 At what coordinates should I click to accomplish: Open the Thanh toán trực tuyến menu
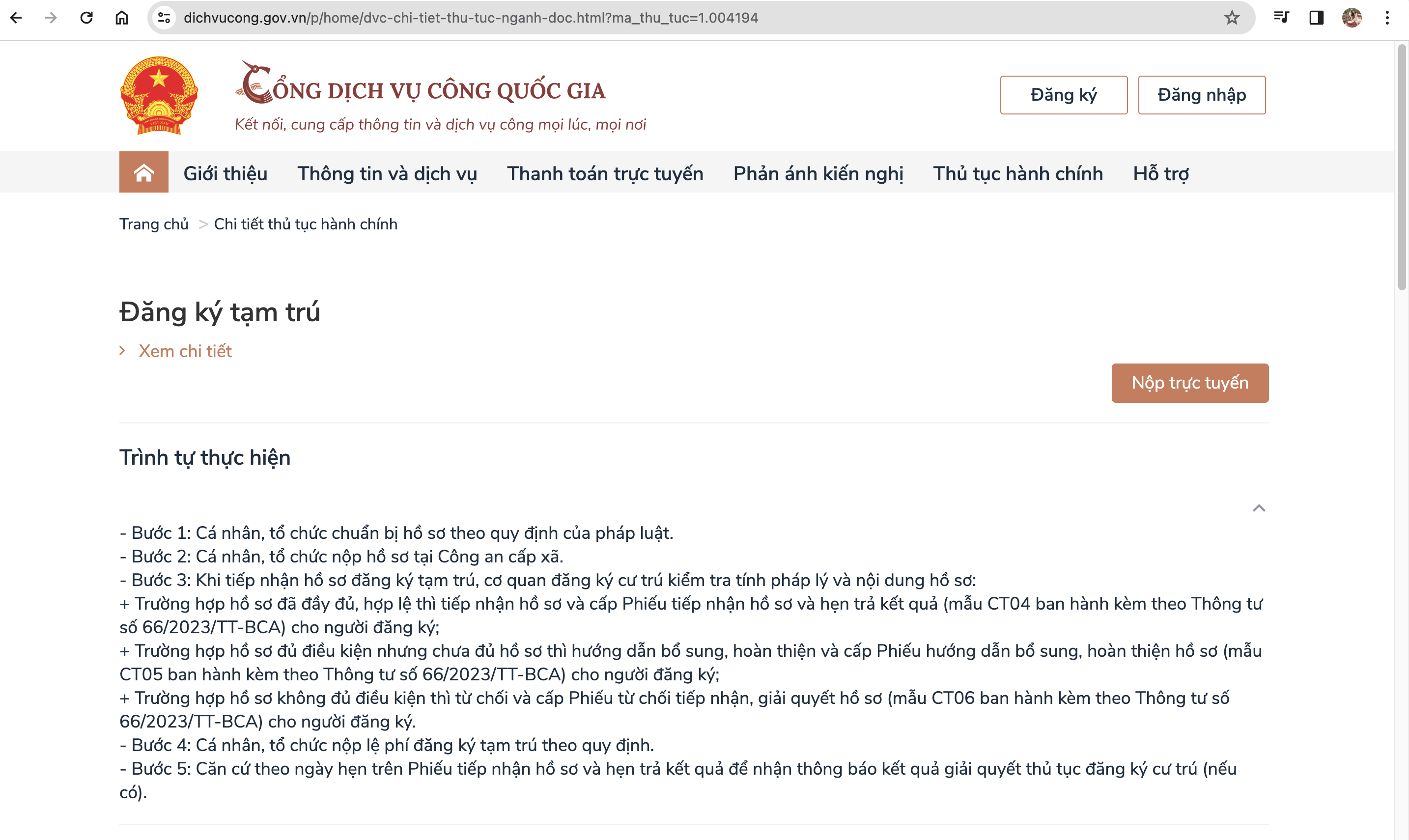click(605, 173)
